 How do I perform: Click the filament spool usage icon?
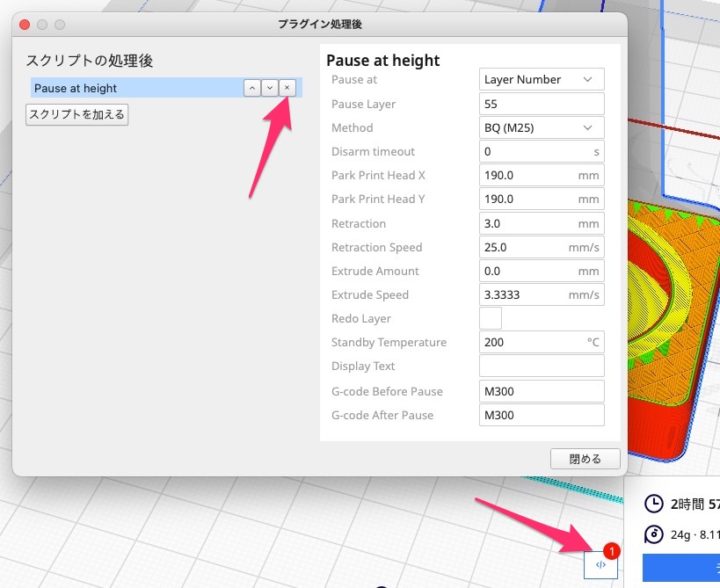[x=653, y=534]
